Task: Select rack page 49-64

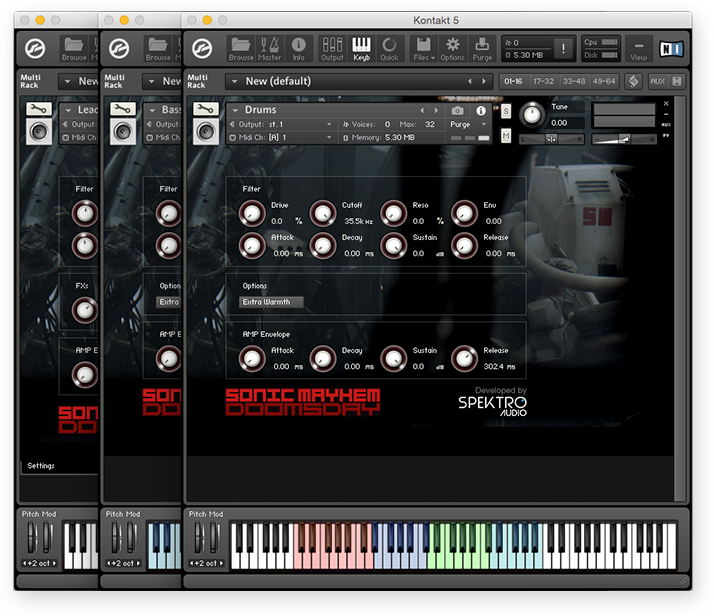Action: (604, 81)
